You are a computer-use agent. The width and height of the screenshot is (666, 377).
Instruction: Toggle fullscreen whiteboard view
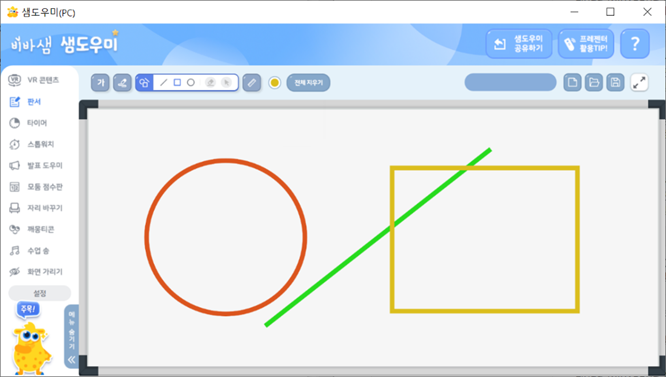click(639, 82)
